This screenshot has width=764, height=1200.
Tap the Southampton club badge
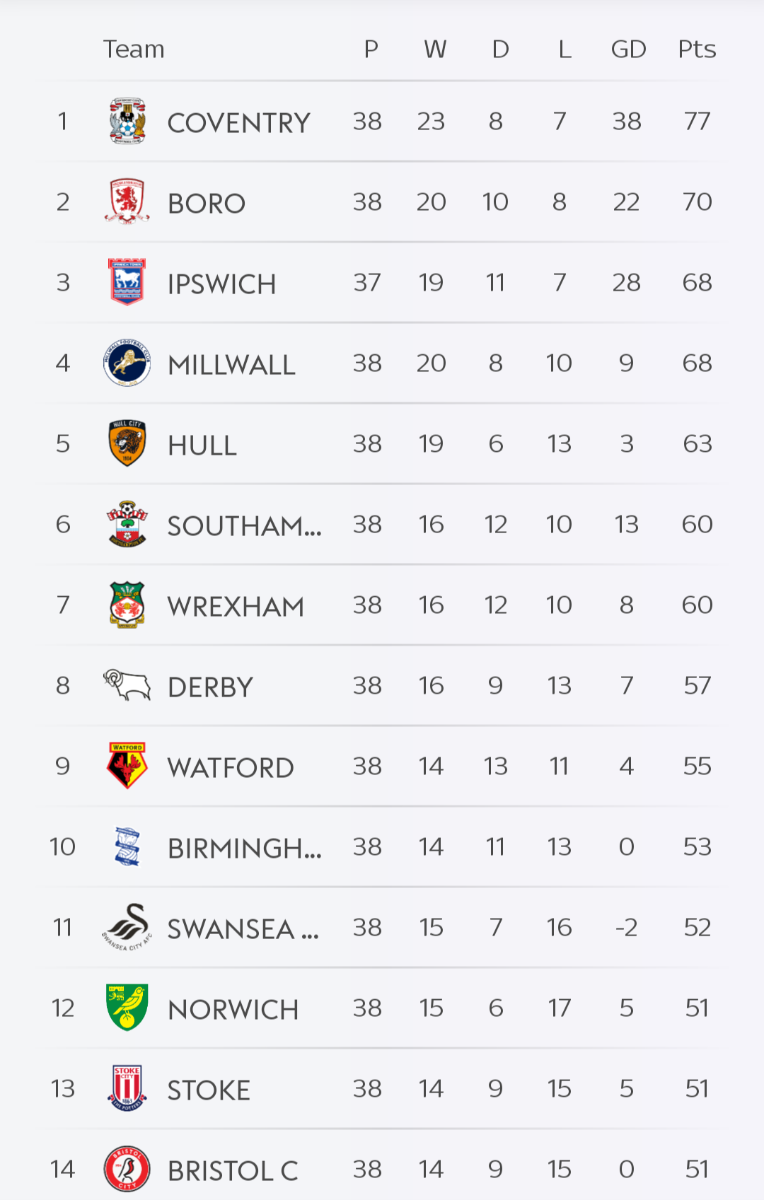127,524
